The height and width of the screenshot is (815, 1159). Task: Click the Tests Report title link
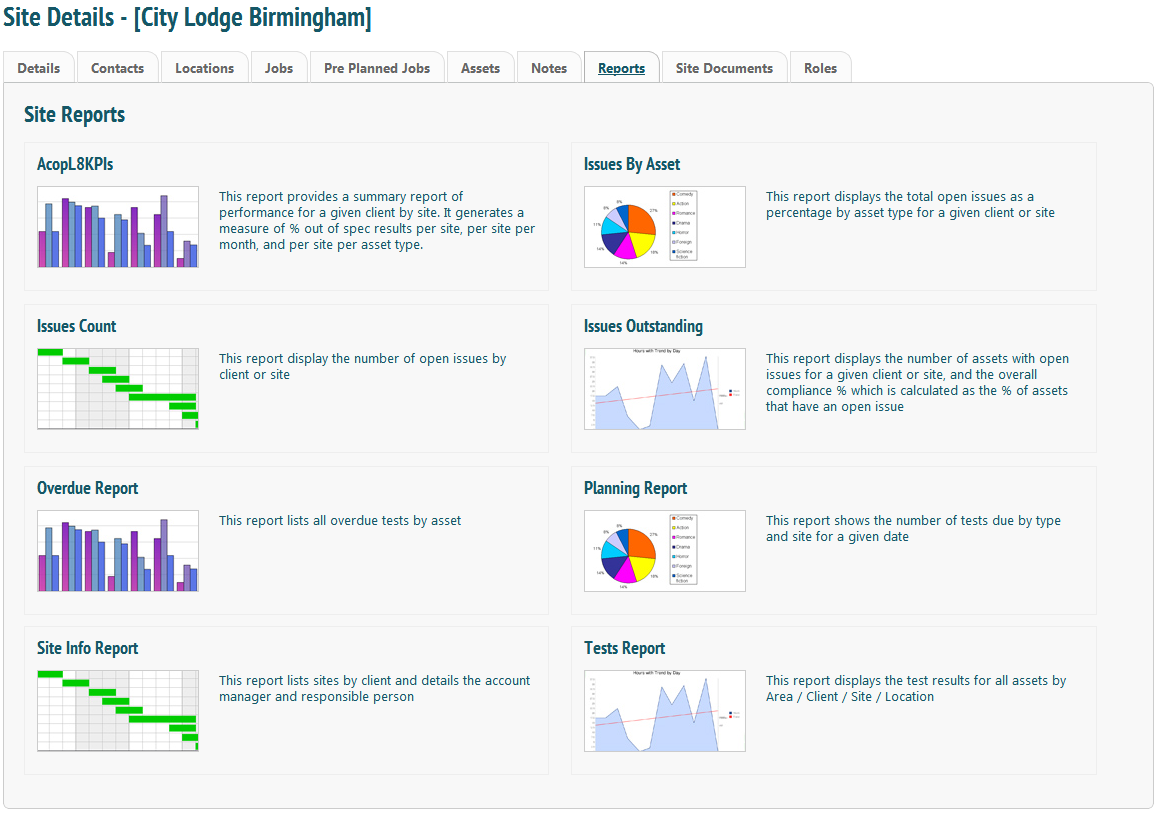click(625, 648)
